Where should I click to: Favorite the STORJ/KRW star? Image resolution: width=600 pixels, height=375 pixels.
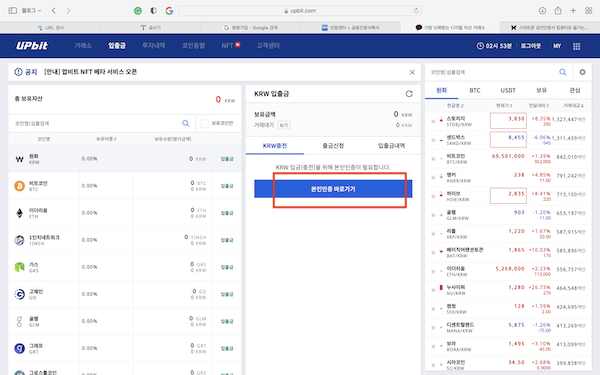click(x=433, y=121)
